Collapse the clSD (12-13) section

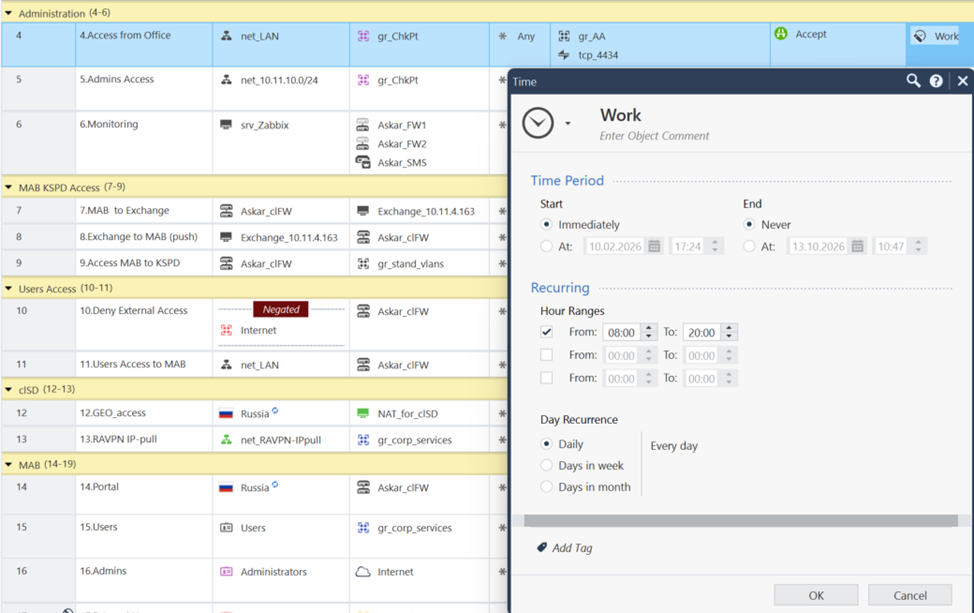pyautogui.click(x=9, y=389)
